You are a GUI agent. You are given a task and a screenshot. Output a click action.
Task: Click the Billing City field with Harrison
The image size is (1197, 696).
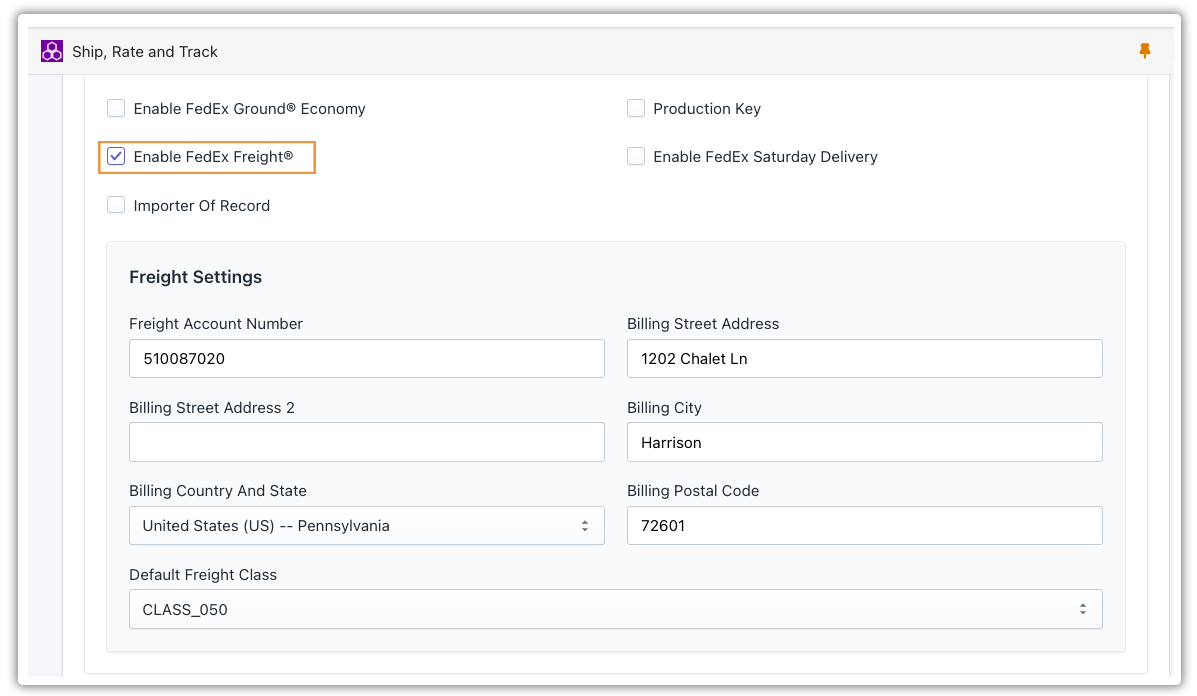pos(864,442)
